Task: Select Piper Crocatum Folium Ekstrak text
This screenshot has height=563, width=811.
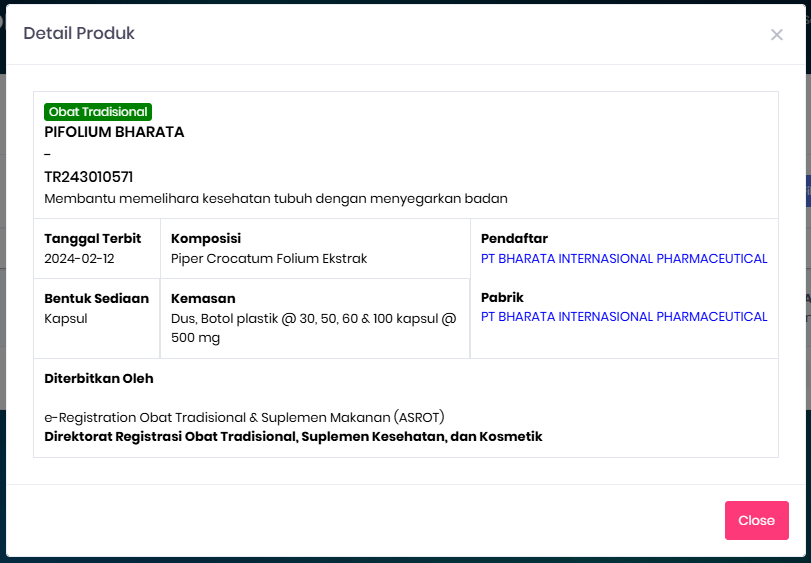Action: pyautogui.click(x=269, y=259)
